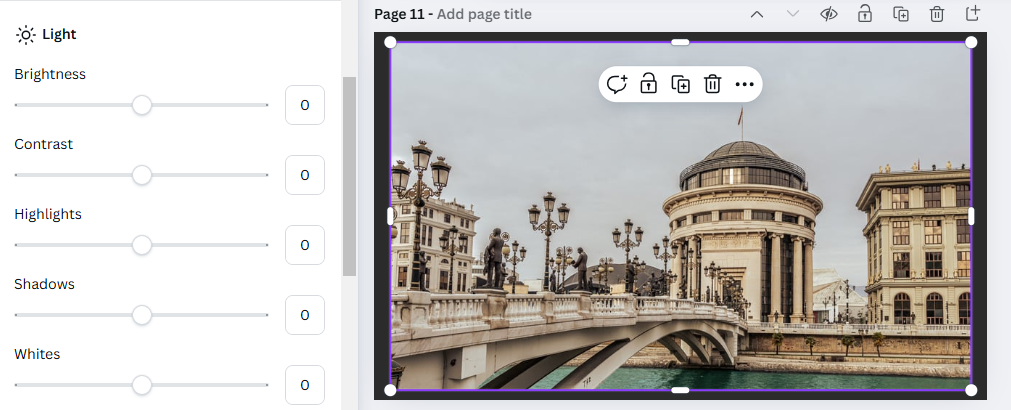Select the bottom-right corner resize handle

[971, 390]
